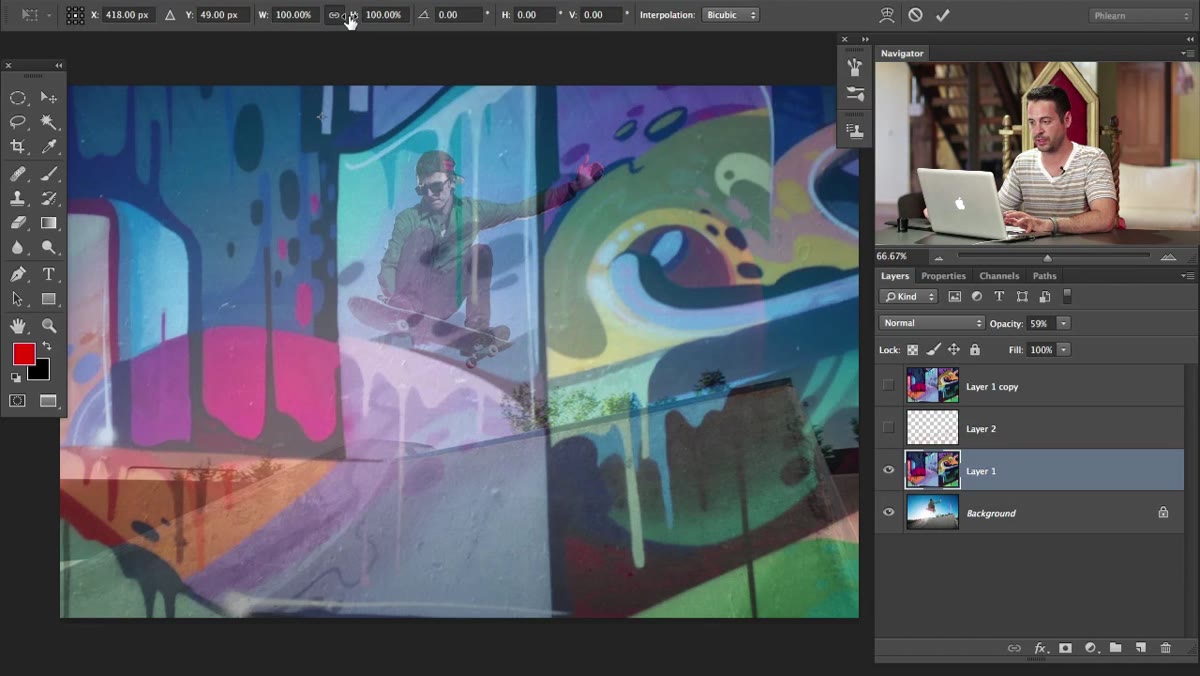Select the Brush tool
This screenshot has width=1200, height=676.
[48, 174]
